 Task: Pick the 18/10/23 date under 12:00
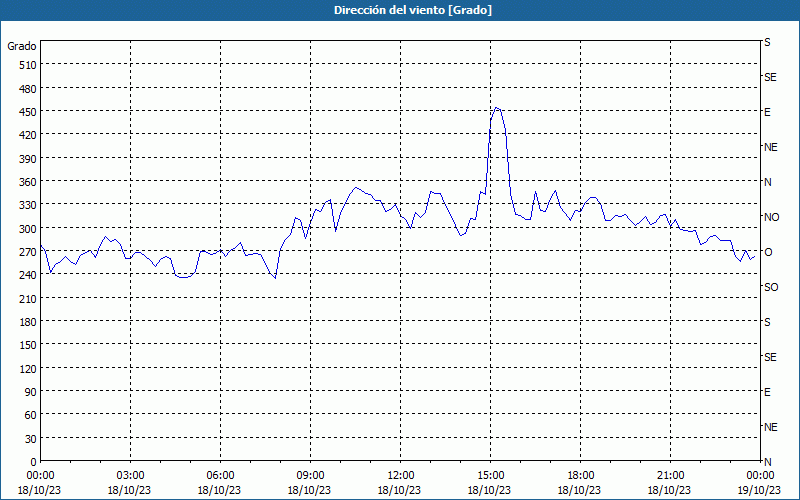coord(399,490)
